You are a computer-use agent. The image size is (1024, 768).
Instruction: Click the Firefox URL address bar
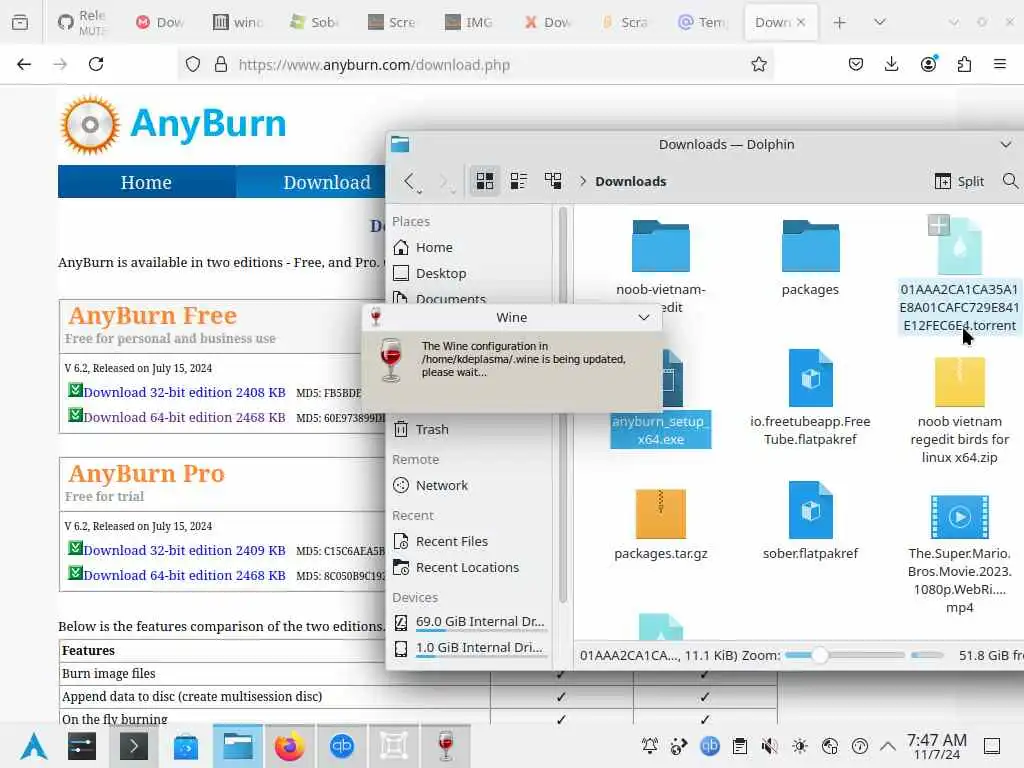[x=475, y=65]
